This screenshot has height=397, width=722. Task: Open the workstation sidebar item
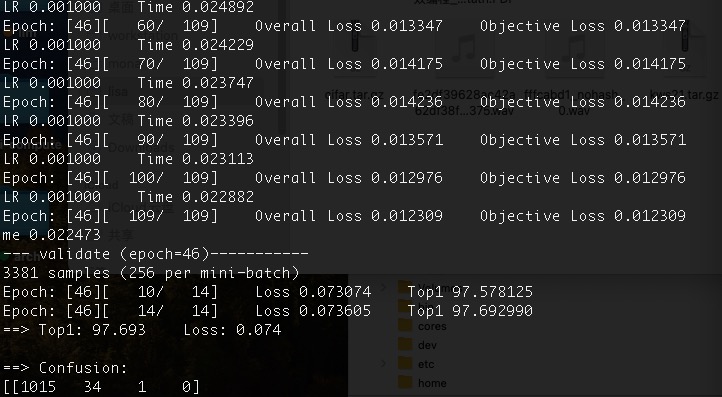144,35
